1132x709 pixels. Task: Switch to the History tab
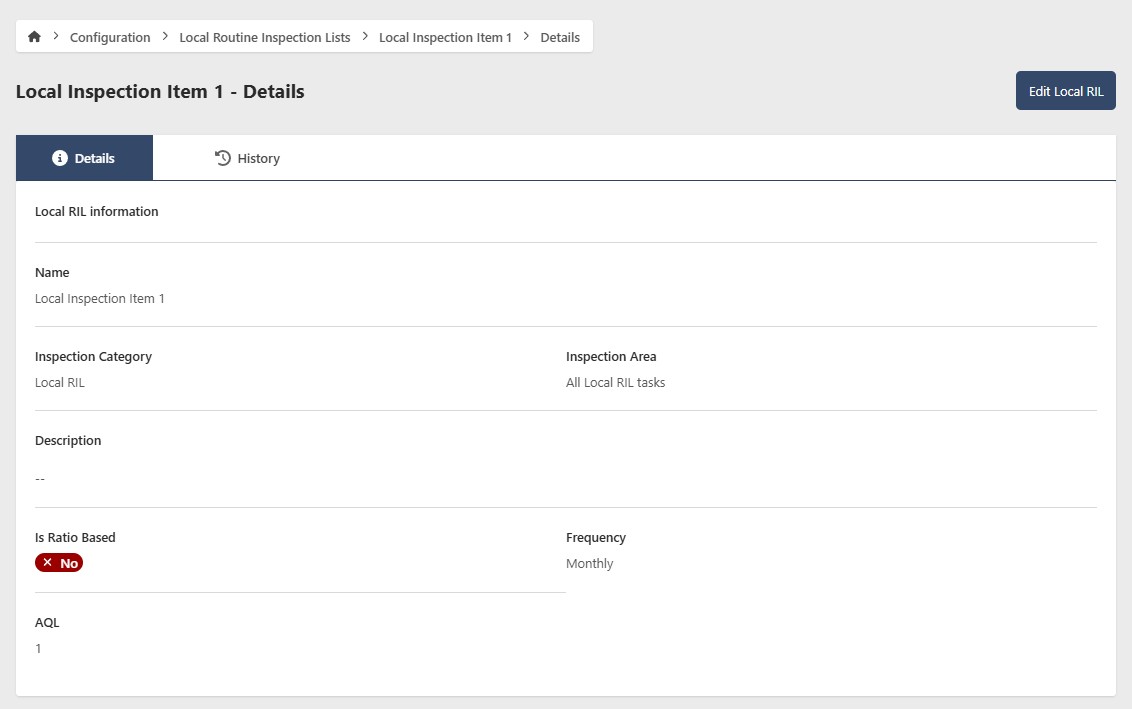(x=247, y=157)
